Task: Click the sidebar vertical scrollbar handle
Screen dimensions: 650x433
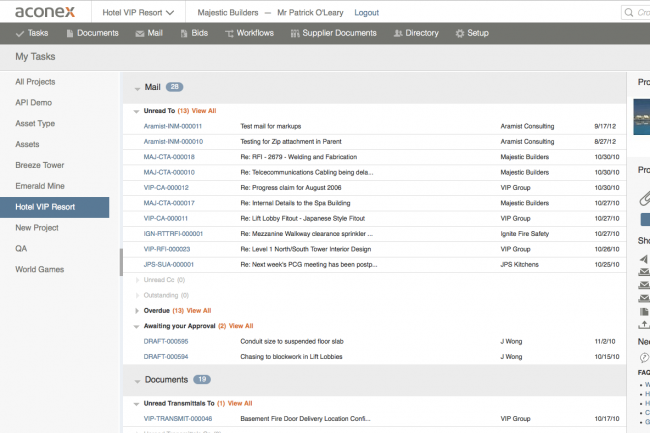Action: (x=121, y=262)
